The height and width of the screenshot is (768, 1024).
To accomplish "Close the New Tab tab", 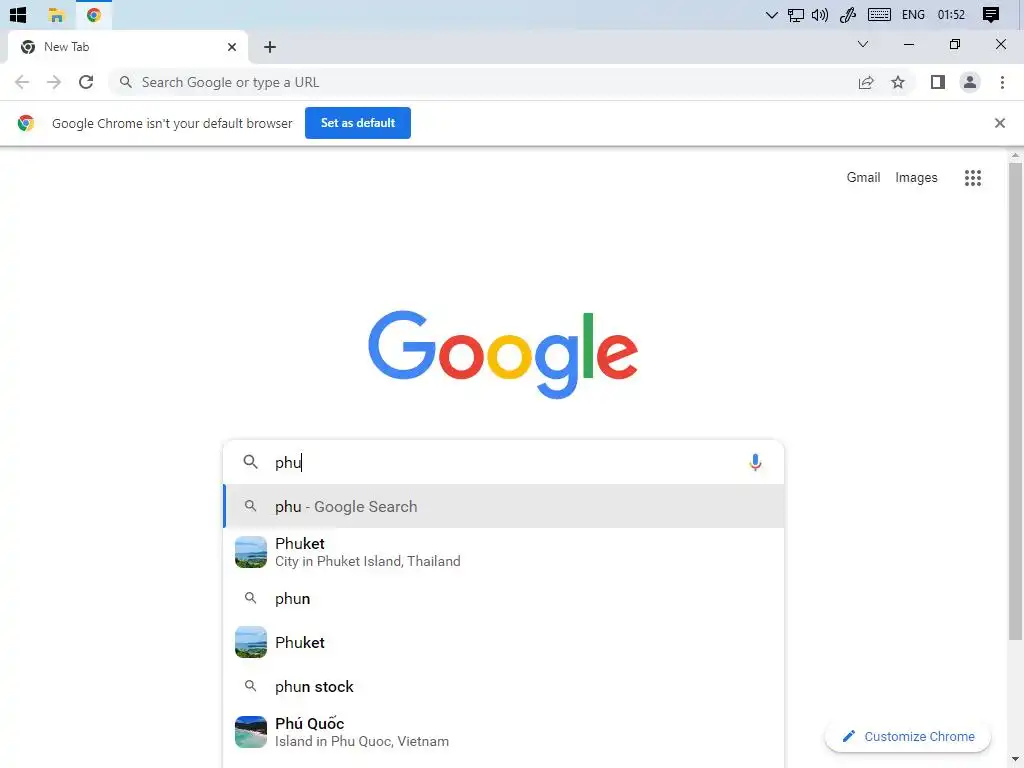I will [232, 47].
